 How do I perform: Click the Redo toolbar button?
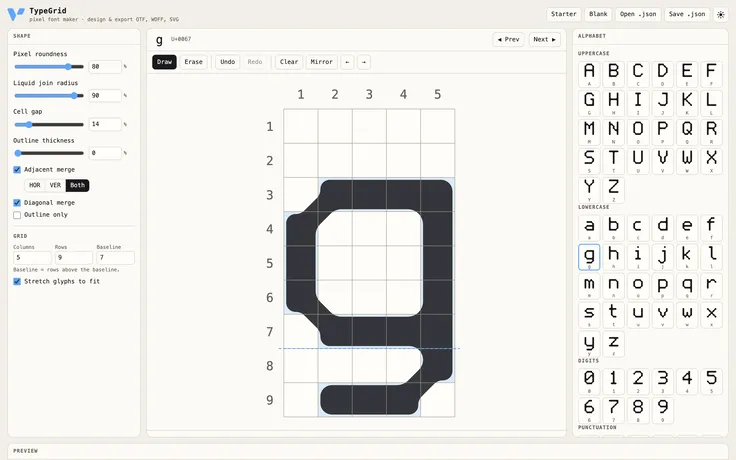click(x=255, y=62)
